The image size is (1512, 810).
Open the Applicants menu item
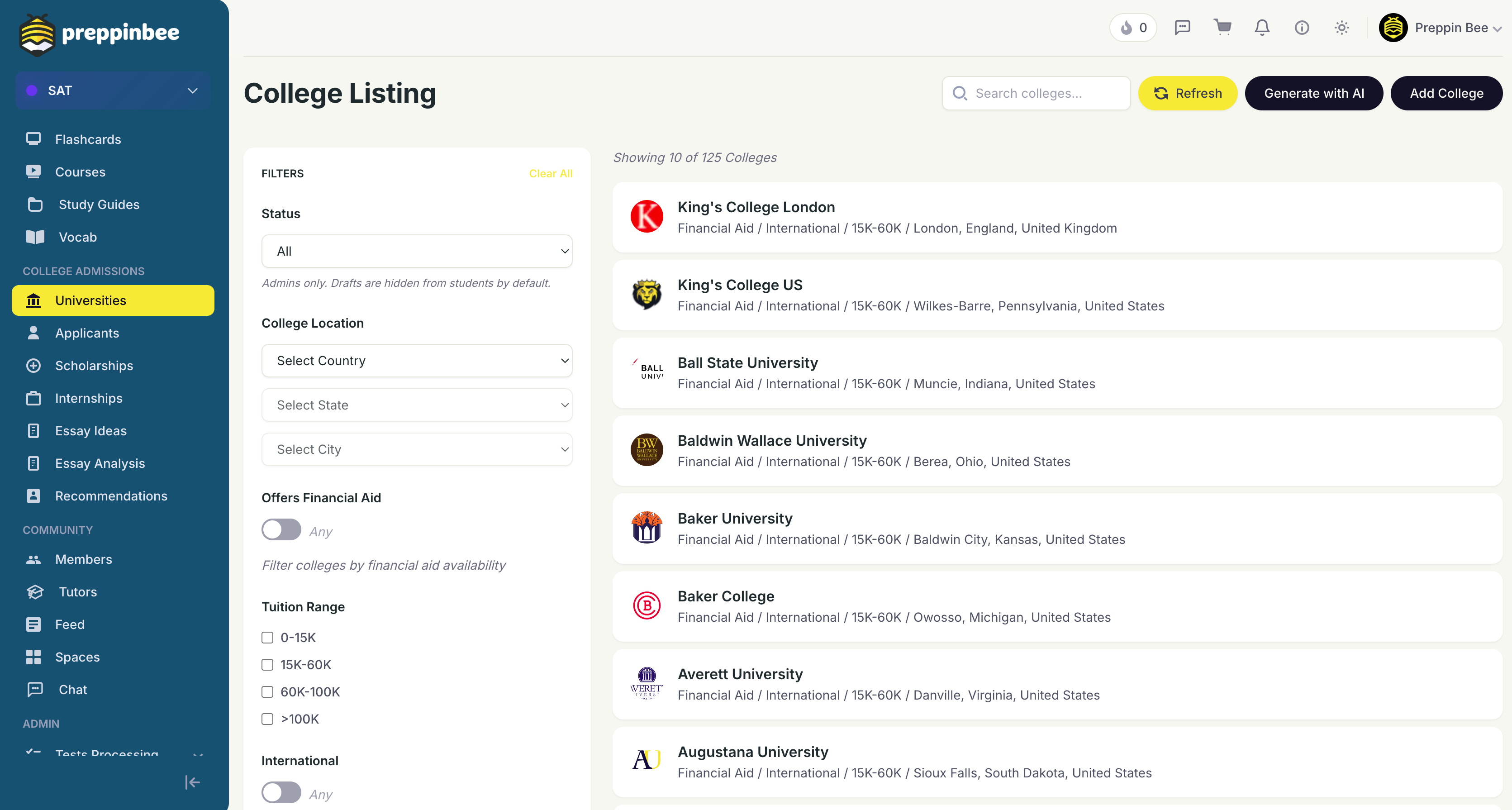tap(113, 333)
